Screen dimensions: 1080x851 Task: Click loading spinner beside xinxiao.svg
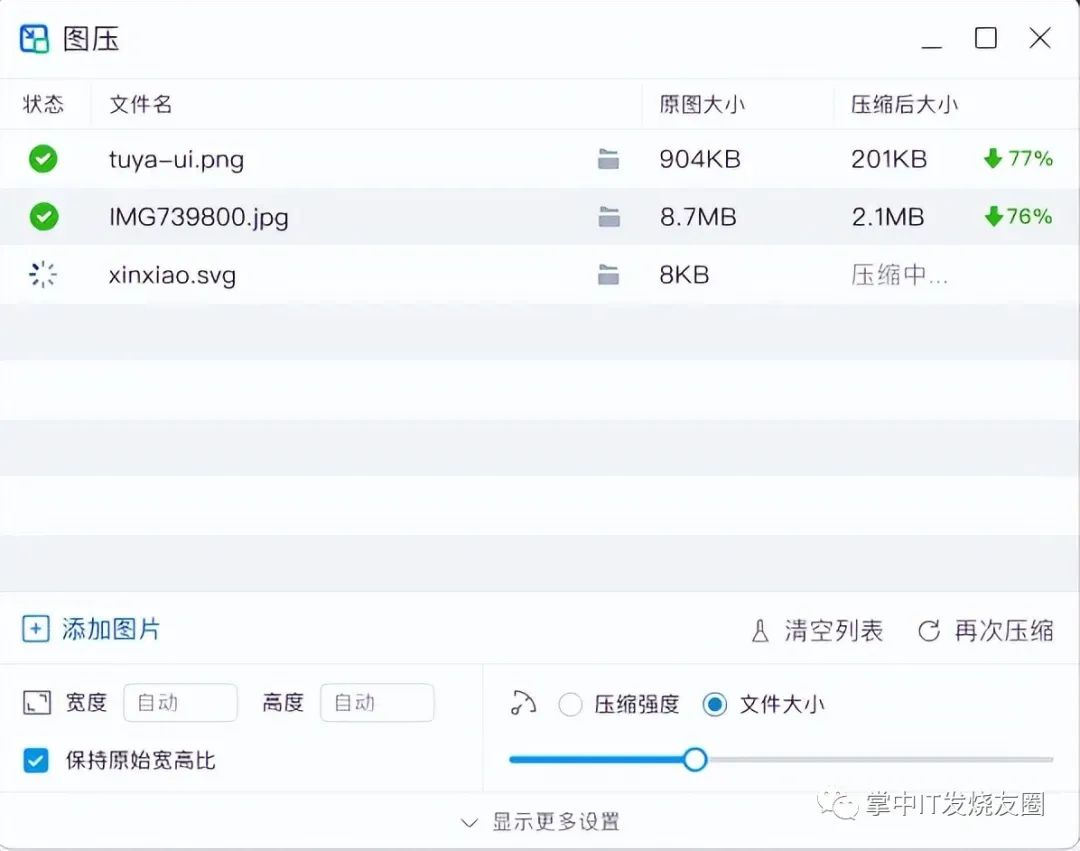tap(43, 274)
